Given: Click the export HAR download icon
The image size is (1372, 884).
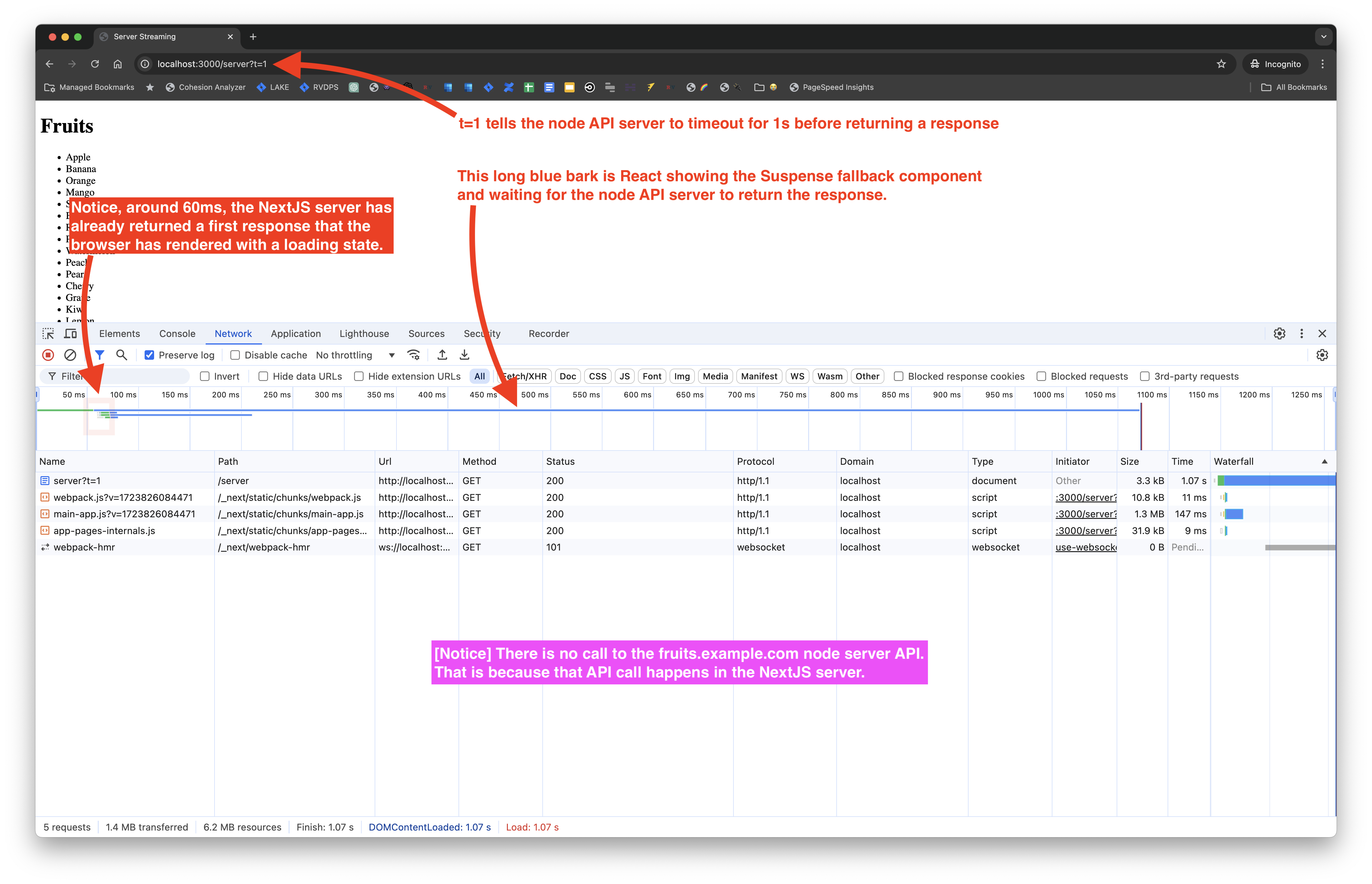Looking at the screenshot, I should pos(465,355).
